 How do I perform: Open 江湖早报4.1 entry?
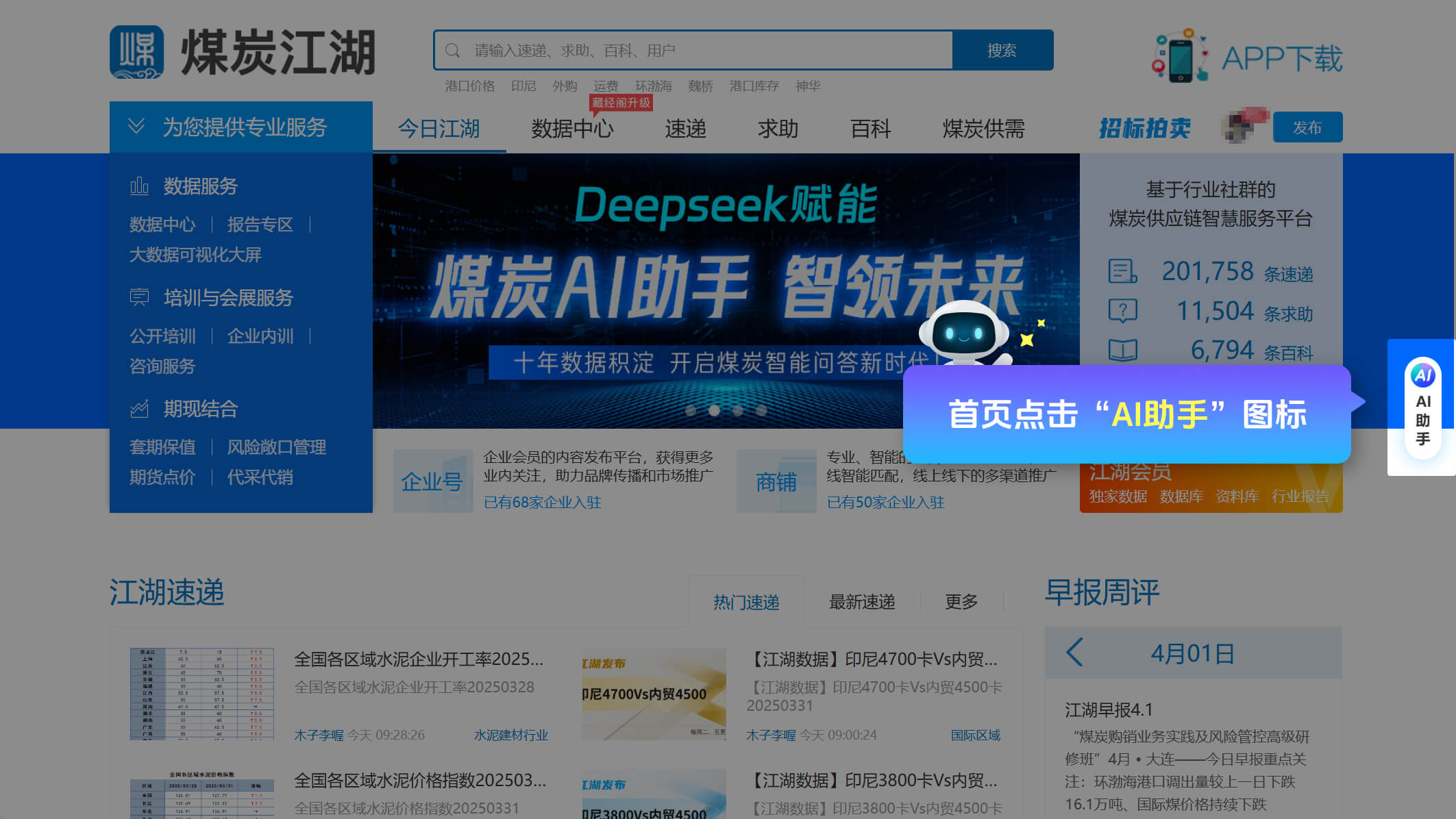(x=1109, y=709)
